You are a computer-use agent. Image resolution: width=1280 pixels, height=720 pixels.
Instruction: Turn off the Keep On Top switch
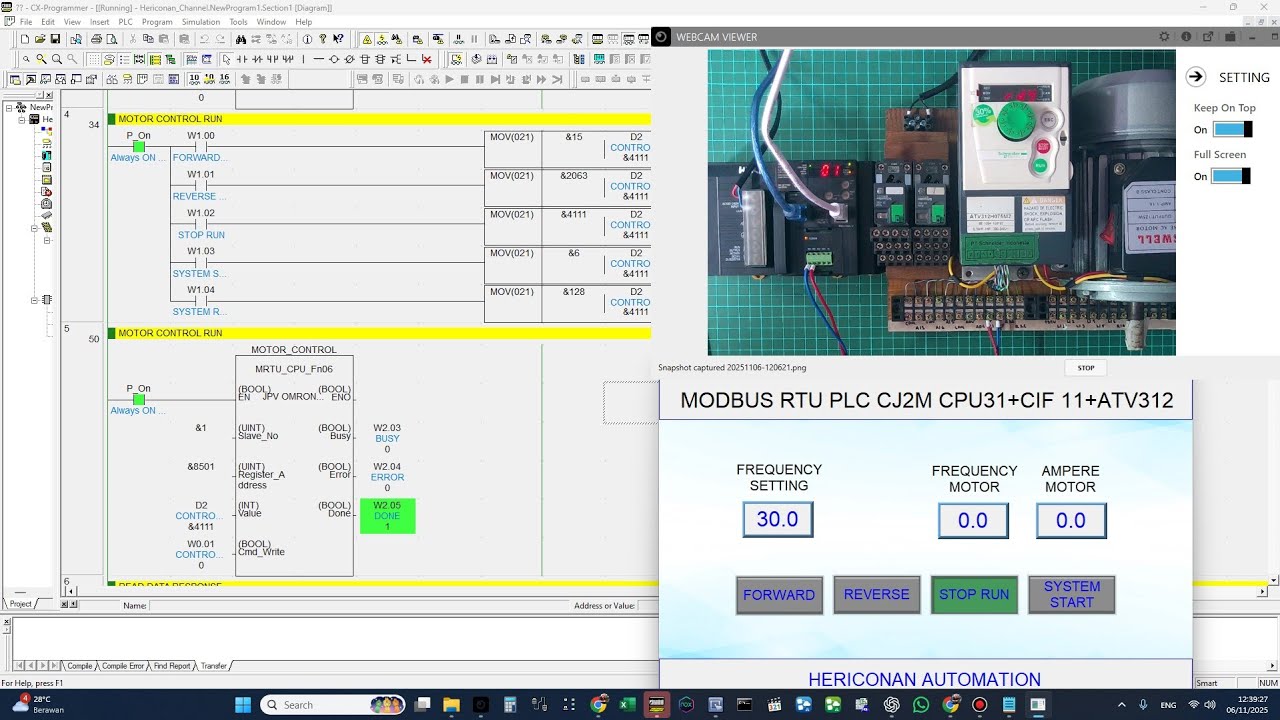[x=1232, y=129]
